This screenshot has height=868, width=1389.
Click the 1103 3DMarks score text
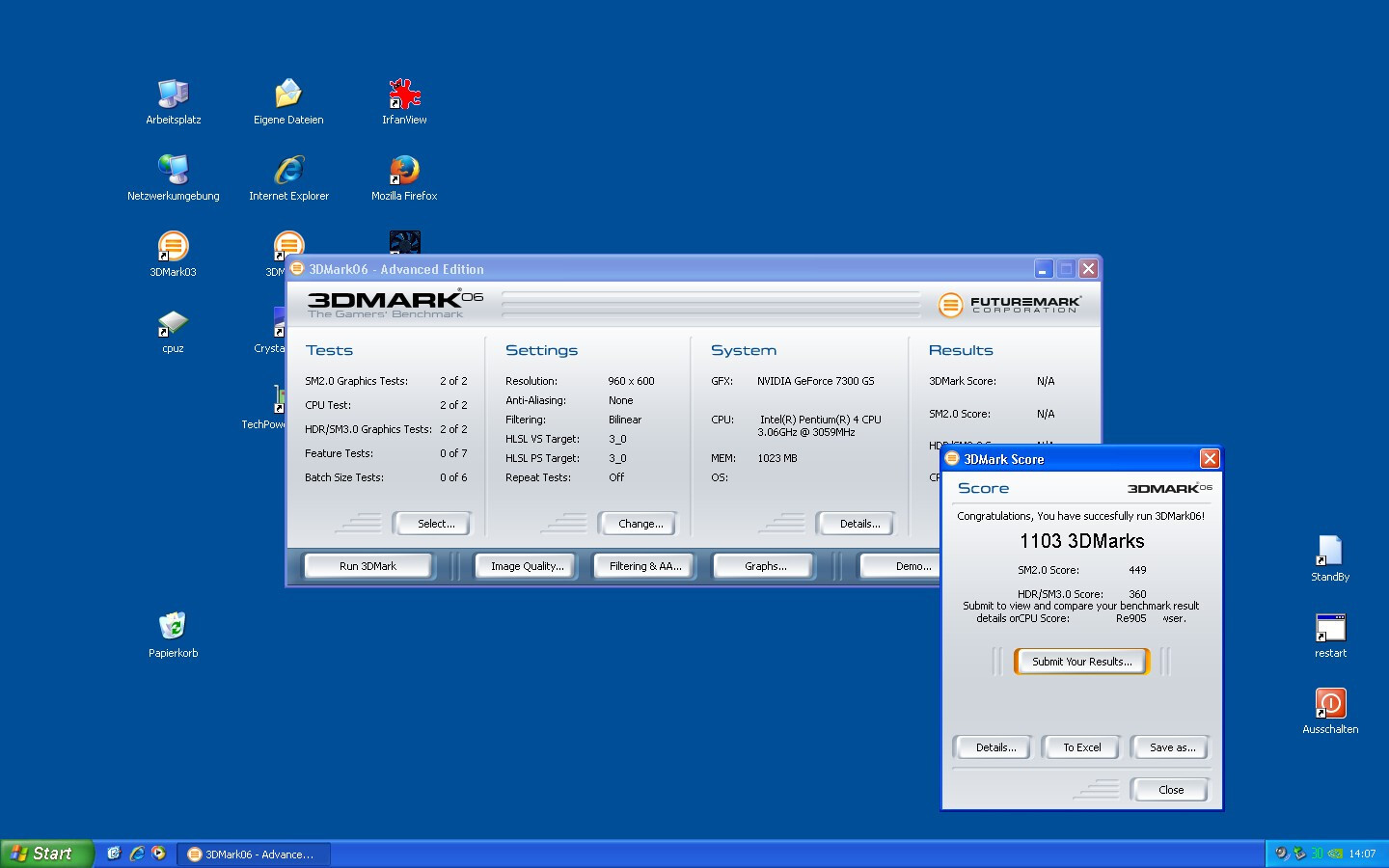click(1081, 541)
